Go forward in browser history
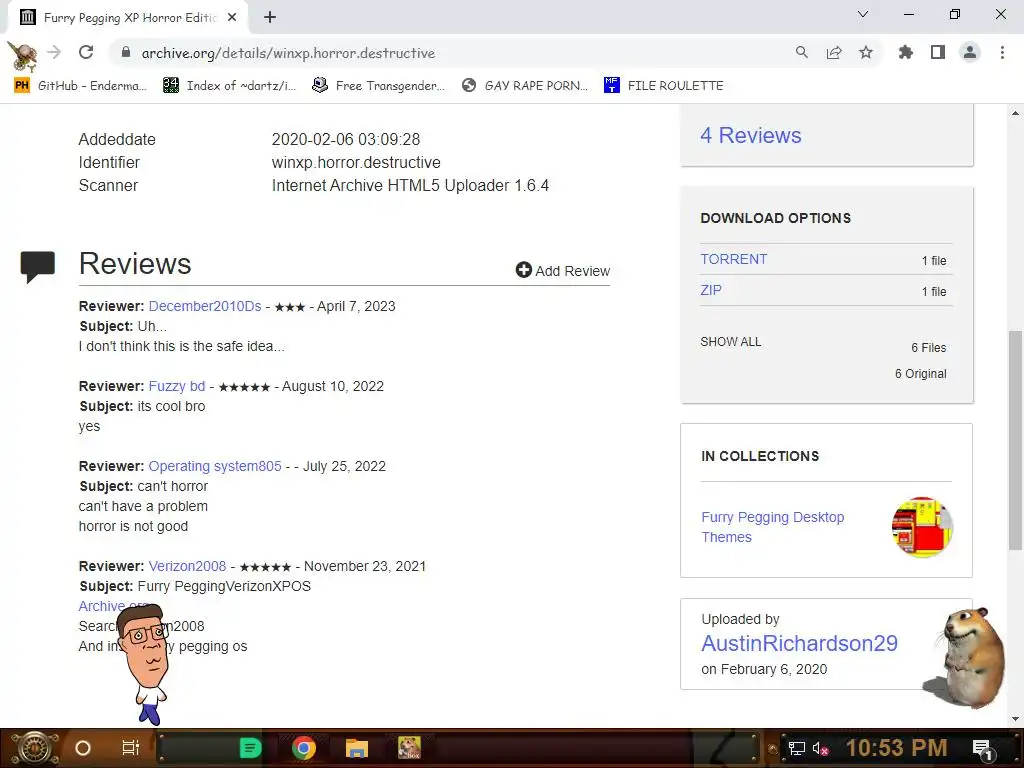Screen dimensions: 1024x768 pos(54,52)
